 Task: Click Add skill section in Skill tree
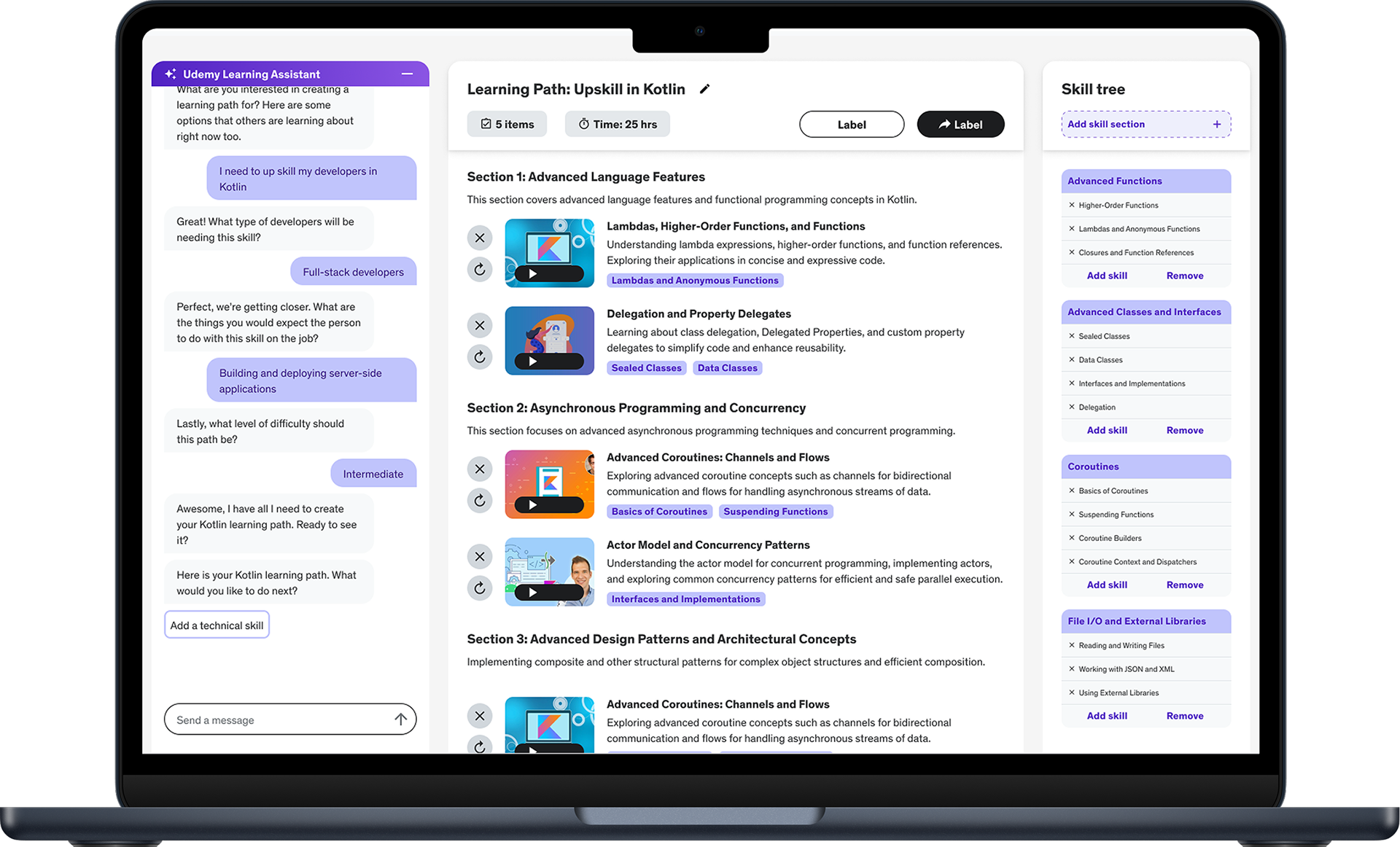(1146, 124)
